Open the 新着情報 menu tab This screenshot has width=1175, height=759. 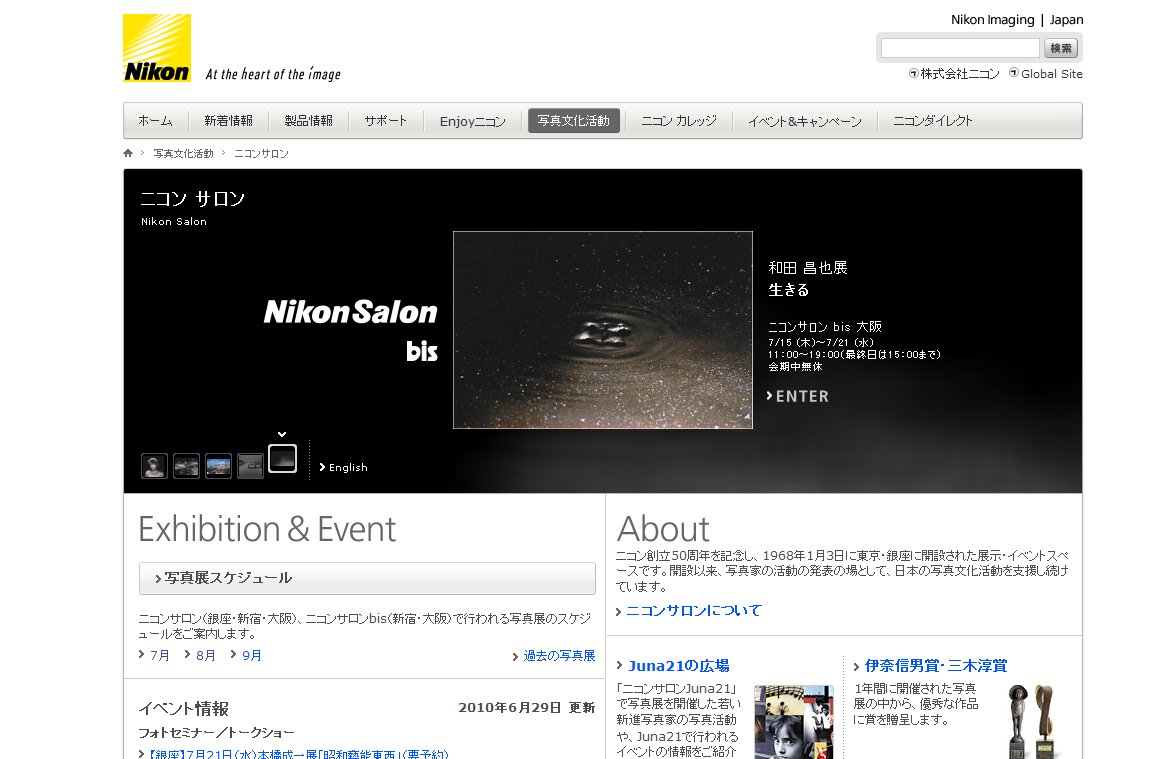[x=229, y=121]
